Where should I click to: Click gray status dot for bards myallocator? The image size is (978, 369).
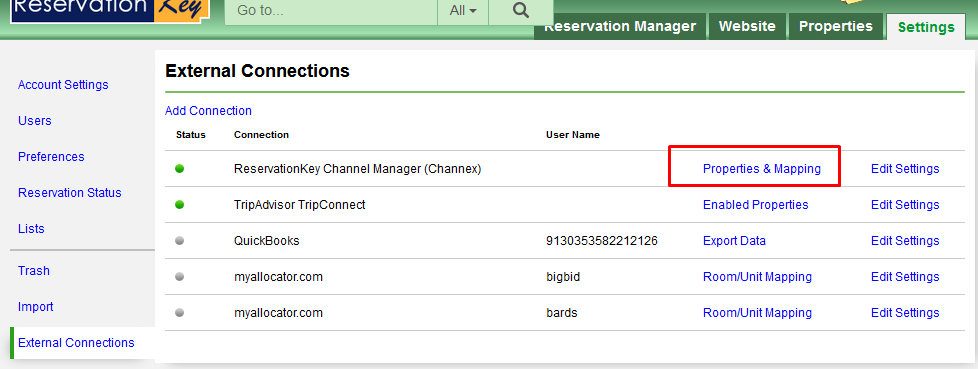click(x=180, y=312)
